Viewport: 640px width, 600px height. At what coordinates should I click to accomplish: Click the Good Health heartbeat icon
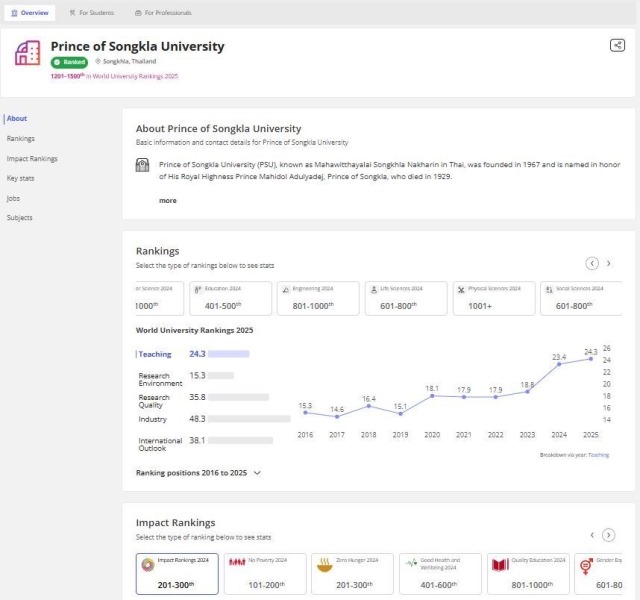pos(411,563)
